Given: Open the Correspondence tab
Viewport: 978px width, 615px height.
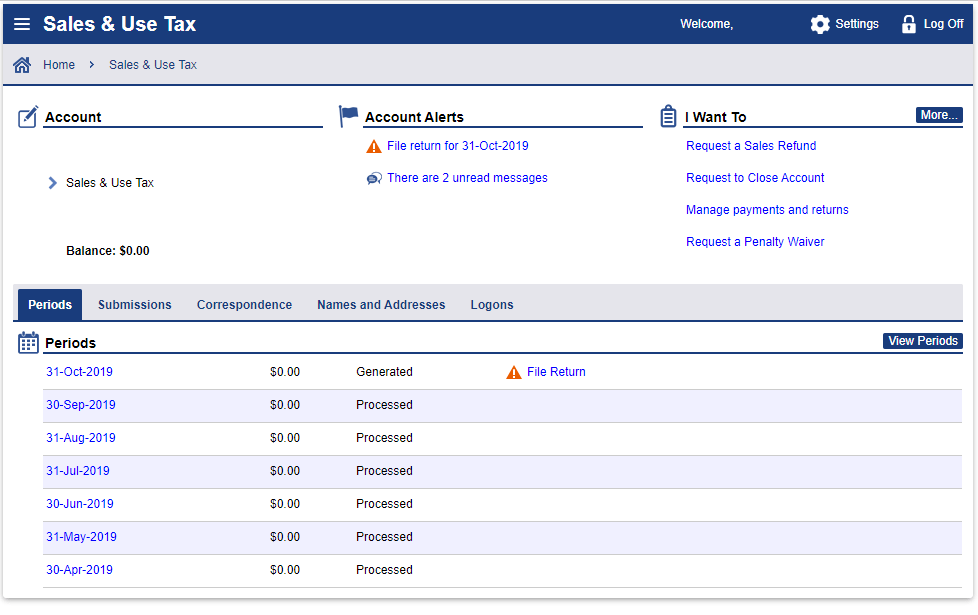Looking at the screenshot, I should coord(244,304).
